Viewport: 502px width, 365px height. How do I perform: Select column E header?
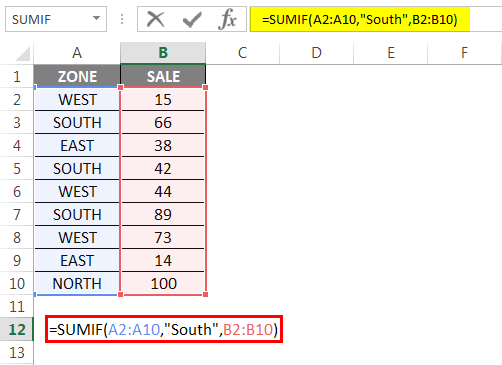click(391, 53)
